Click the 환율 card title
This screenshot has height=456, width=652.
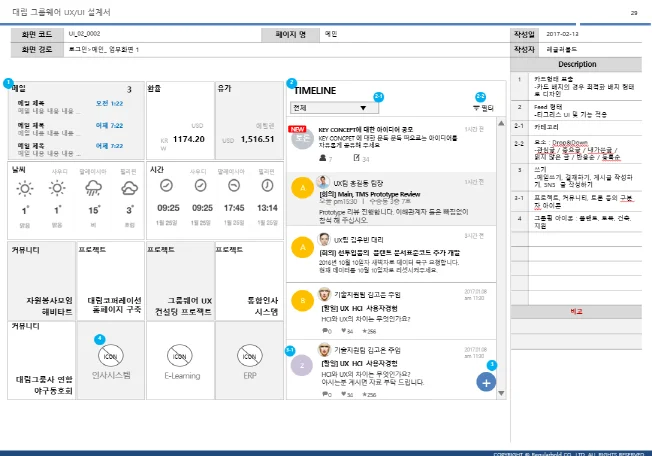point(154,88)
